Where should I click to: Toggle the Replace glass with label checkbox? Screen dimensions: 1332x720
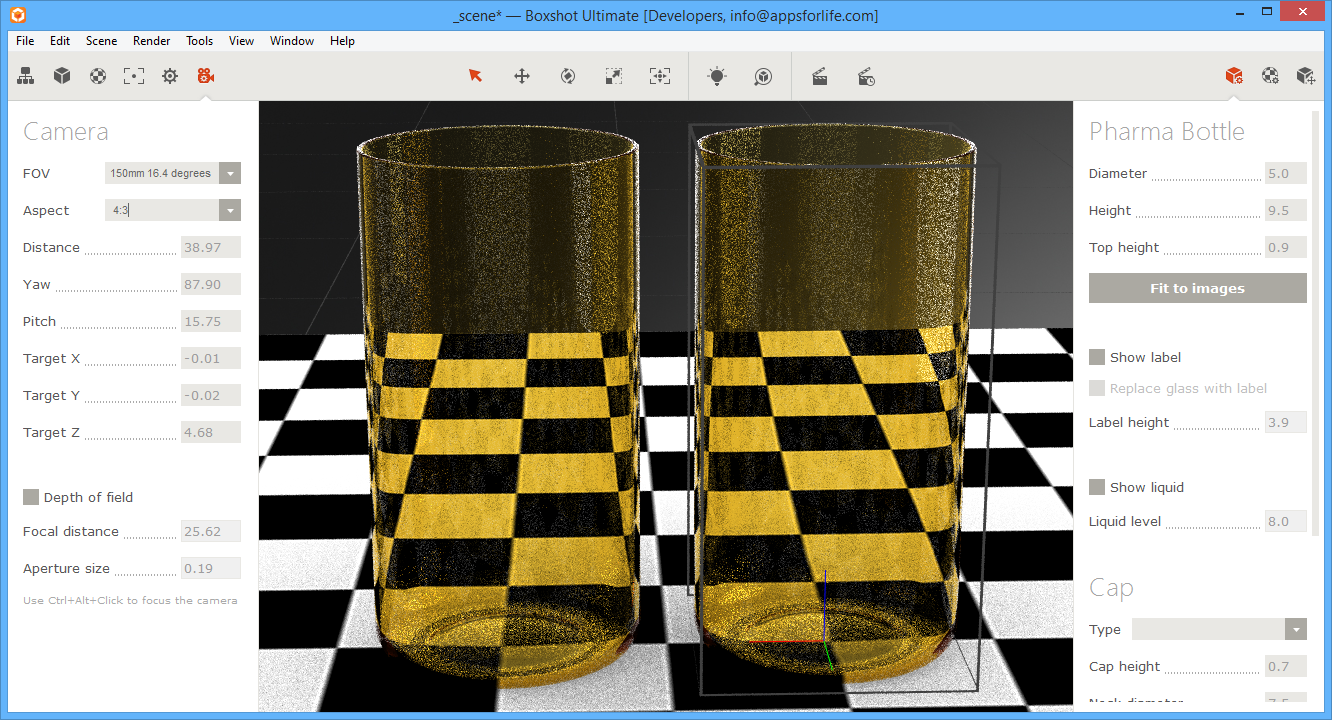[x=1097, y=388]
